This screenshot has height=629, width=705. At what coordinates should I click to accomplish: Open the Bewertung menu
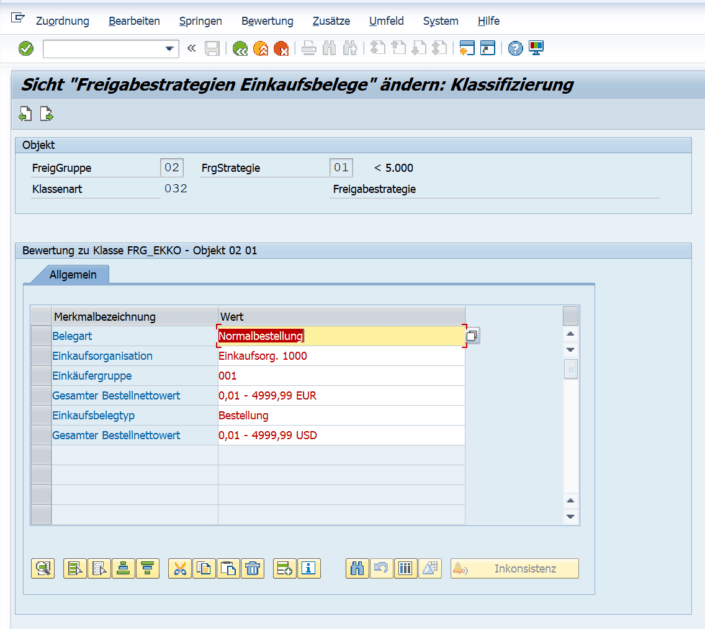(268, 21)
